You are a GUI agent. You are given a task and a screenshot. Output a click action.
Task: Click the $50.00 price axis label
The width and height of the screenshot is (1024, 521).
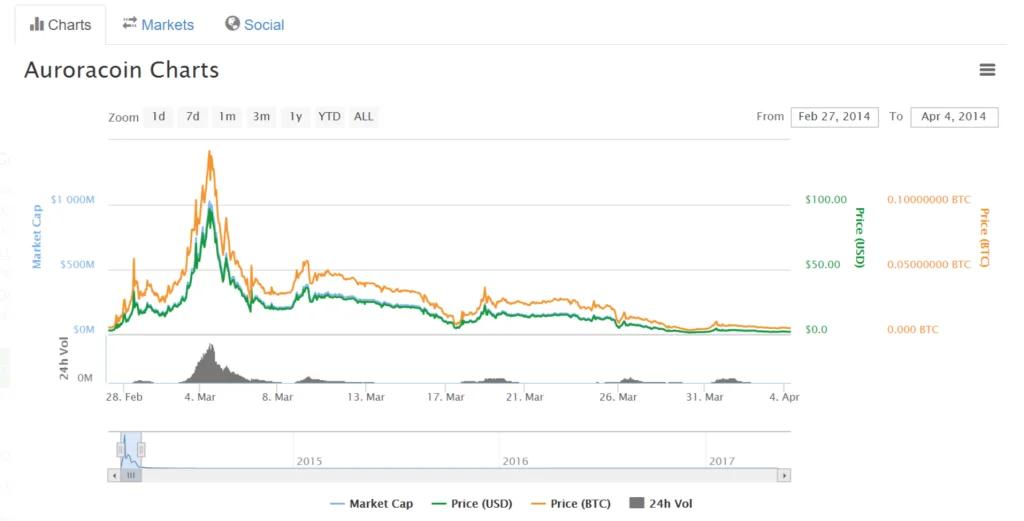click(822, 264)
